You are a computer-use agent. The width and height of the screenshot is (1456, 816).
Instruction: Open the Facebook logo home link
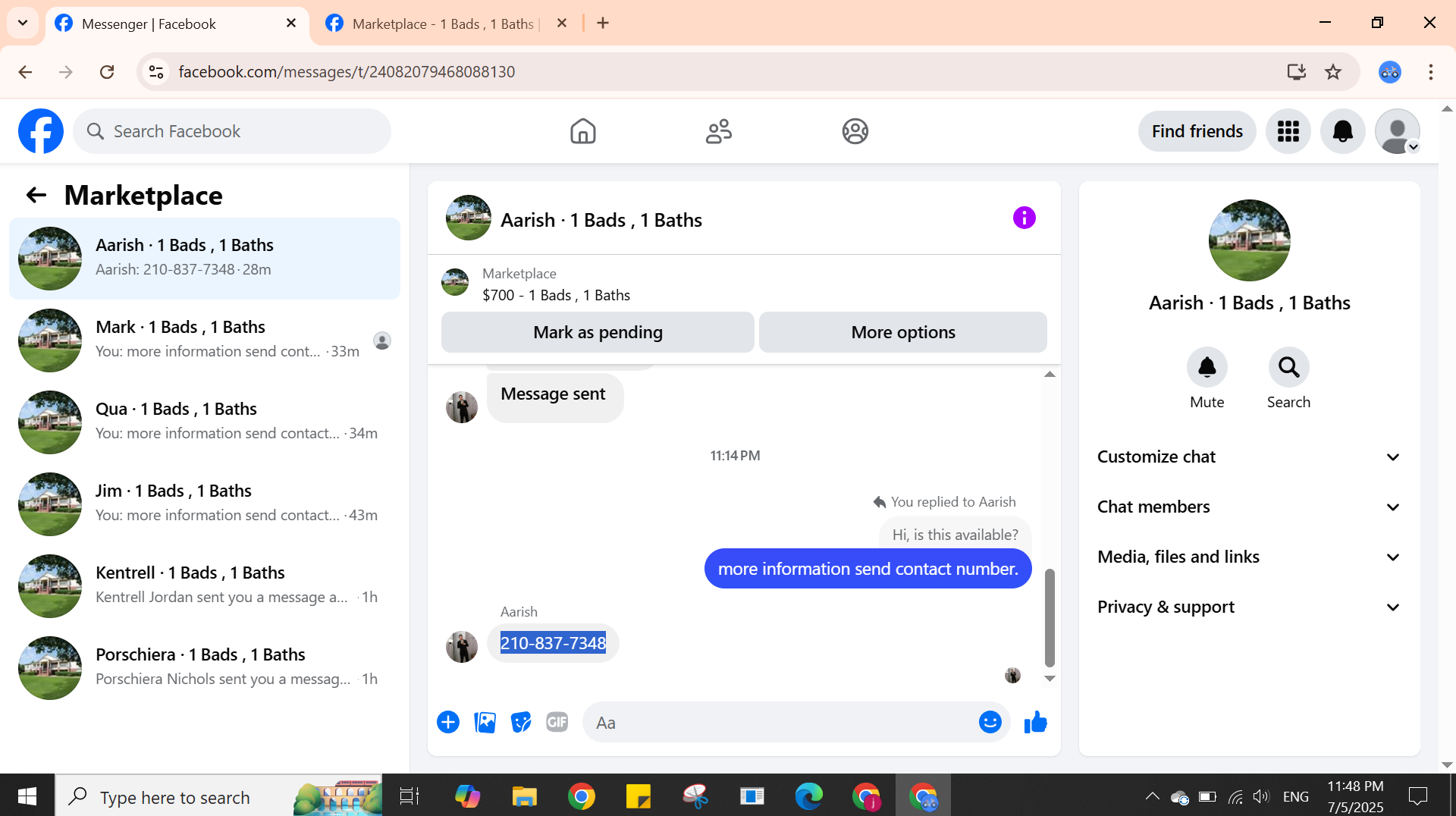pyautogui.click(x=41, y=131)
